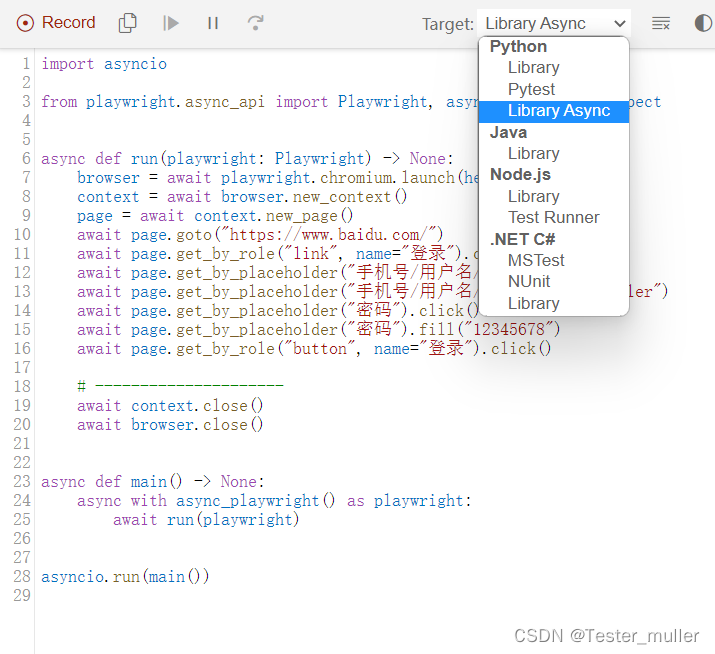715x654 pixels.
Task: Click the get_by_role button 登录 line
Action: coord(314,349)
